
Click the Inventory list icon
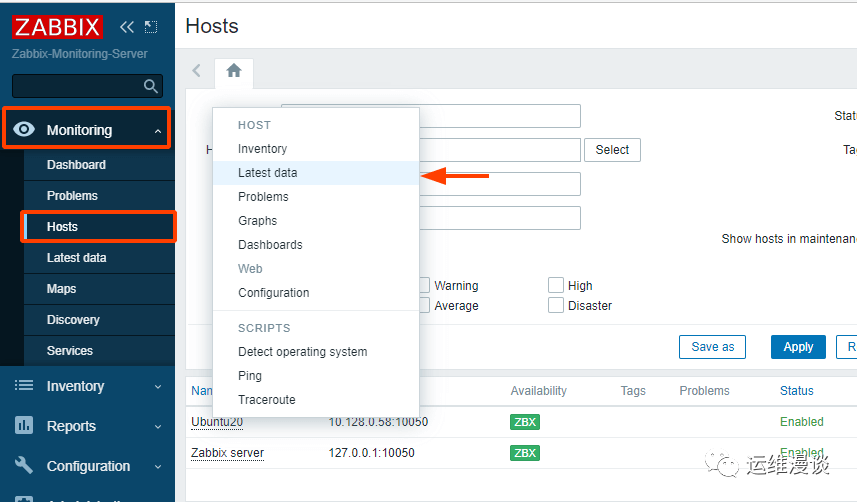24,386
